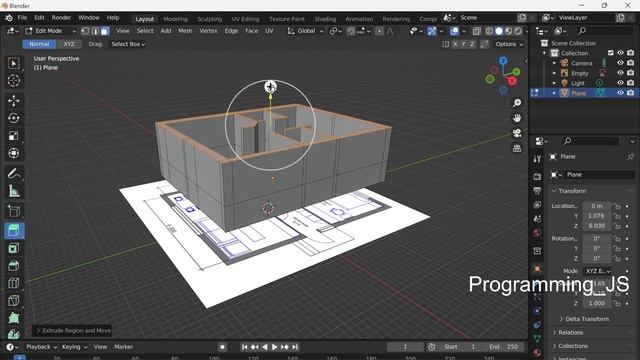The width and height of the screenshot is (640, 360).
Task: Switch to the UV Editing workspace tab
Action: click(245, 19)
